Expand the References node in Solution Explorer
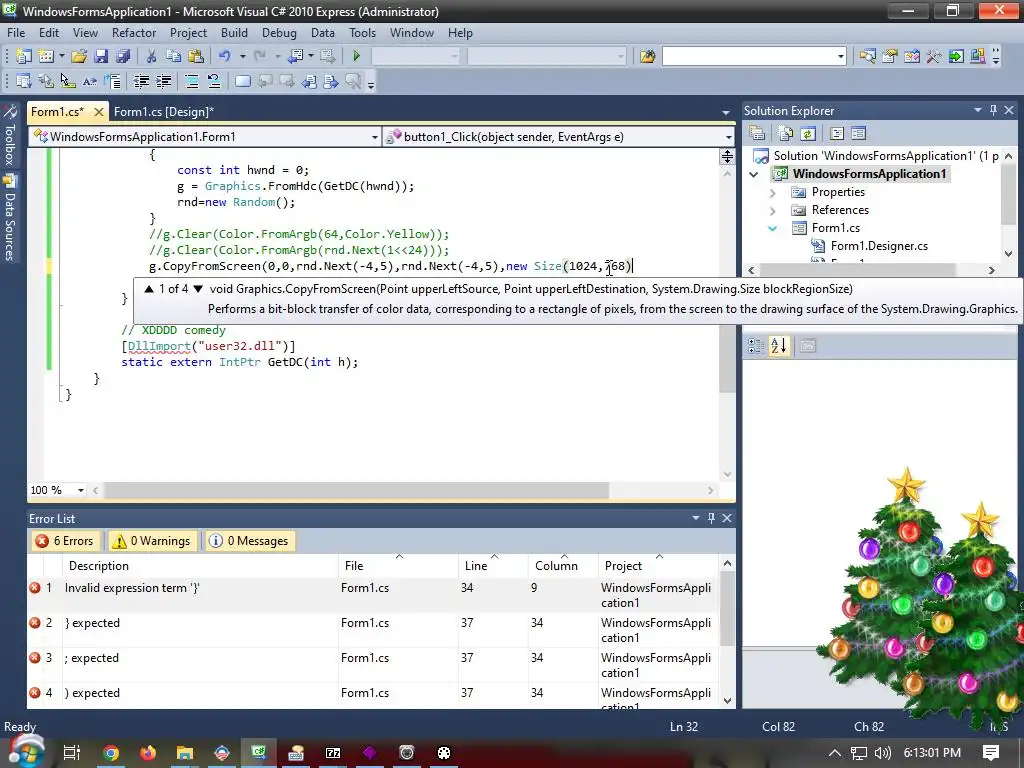 pos(773,210)
